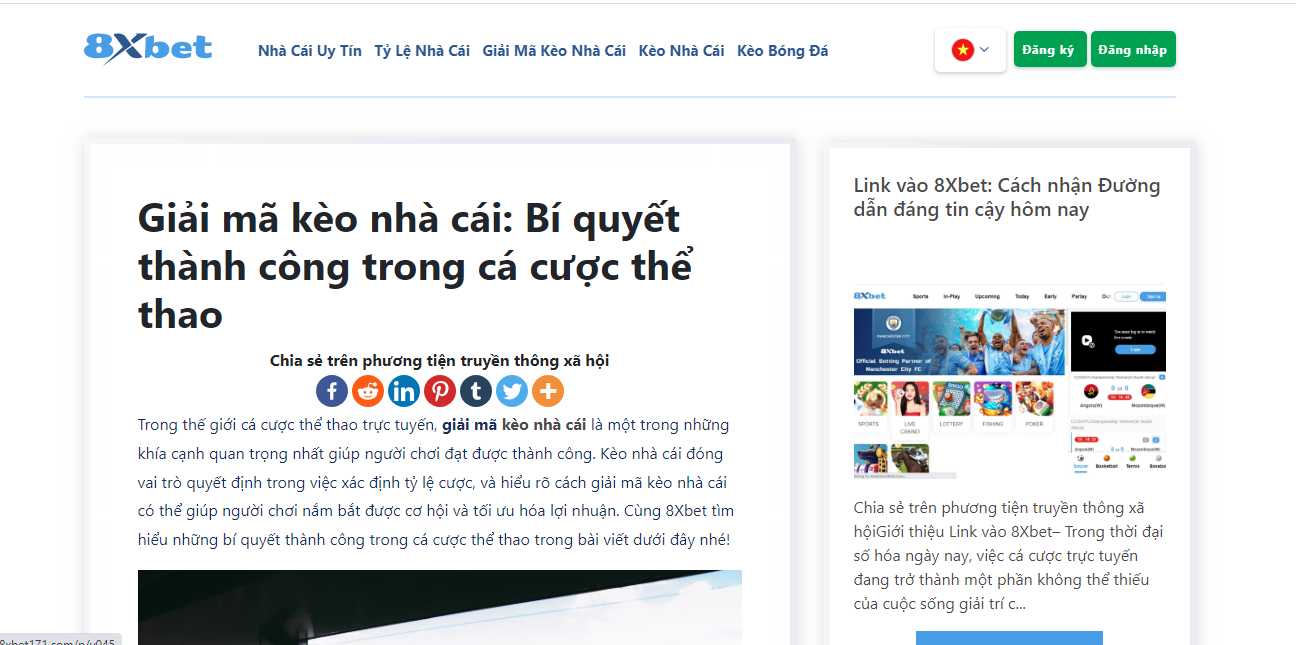Open the Nhà Cái Uy Tín menu item
Viewport: 1296px width, 645px height.
point(310,51)
